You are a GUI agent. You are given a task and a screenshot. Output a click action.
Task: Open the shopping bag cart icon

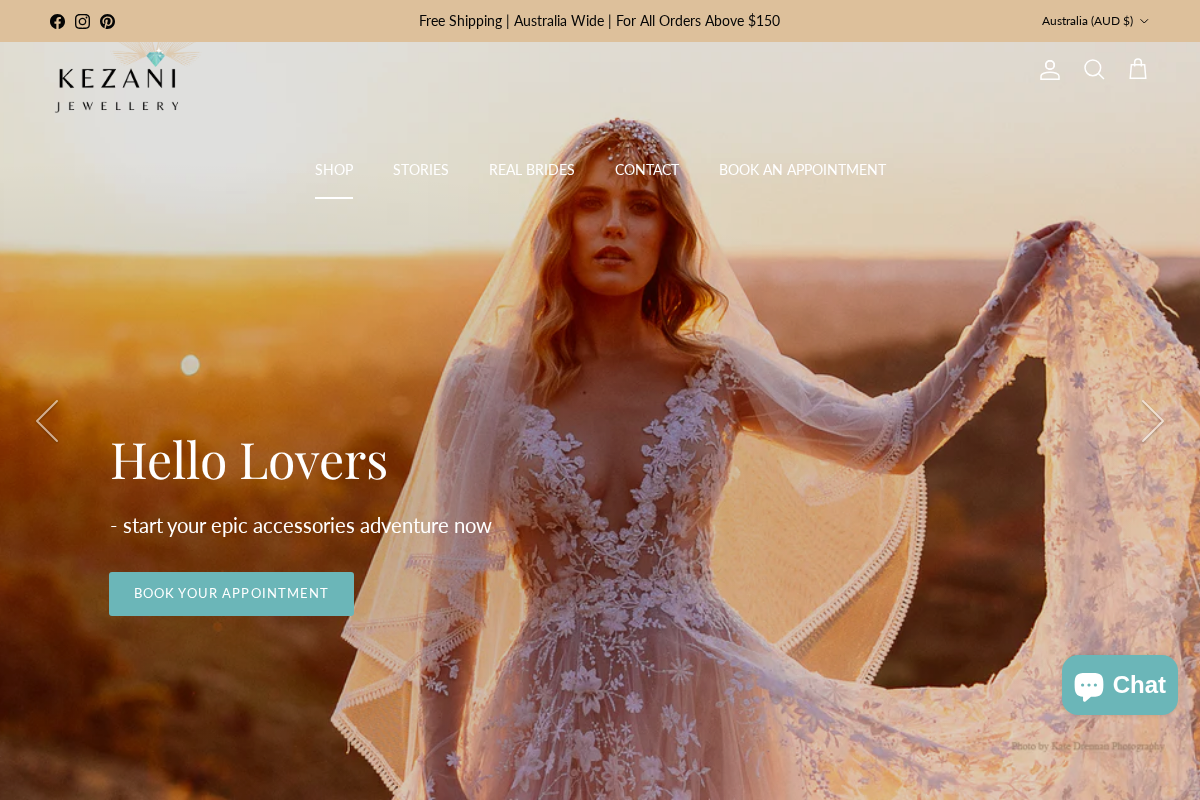[x=1138, y=69]
